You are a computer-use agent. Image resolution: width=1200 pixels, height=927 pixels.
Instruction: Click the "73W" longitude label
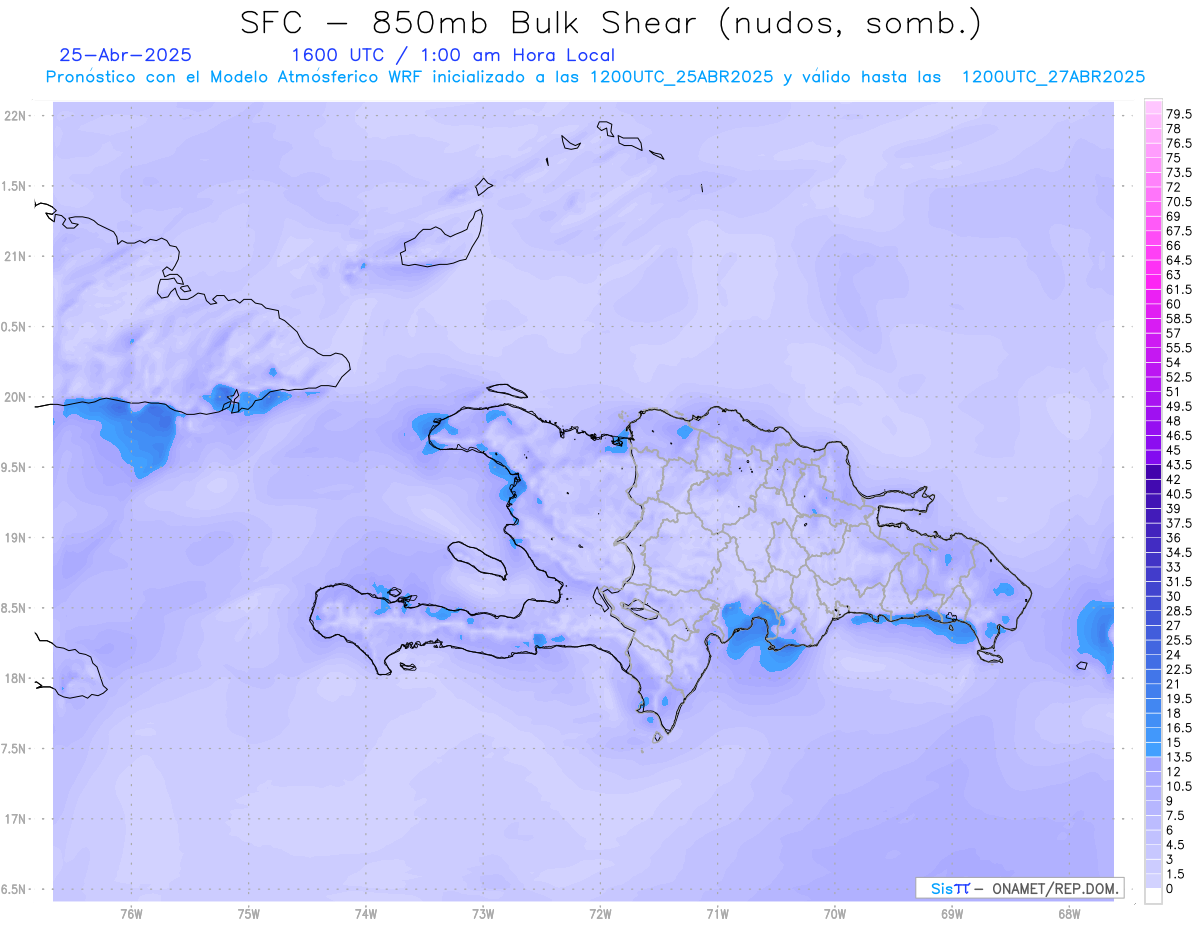point(483,914)
